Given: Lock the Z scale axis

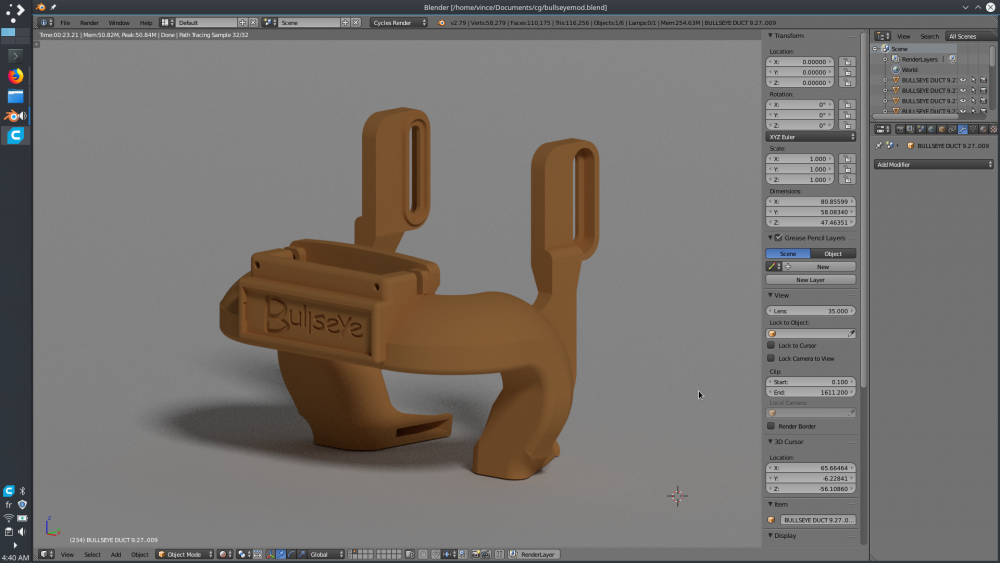Looking at the screenshot, I should [847, 179].
